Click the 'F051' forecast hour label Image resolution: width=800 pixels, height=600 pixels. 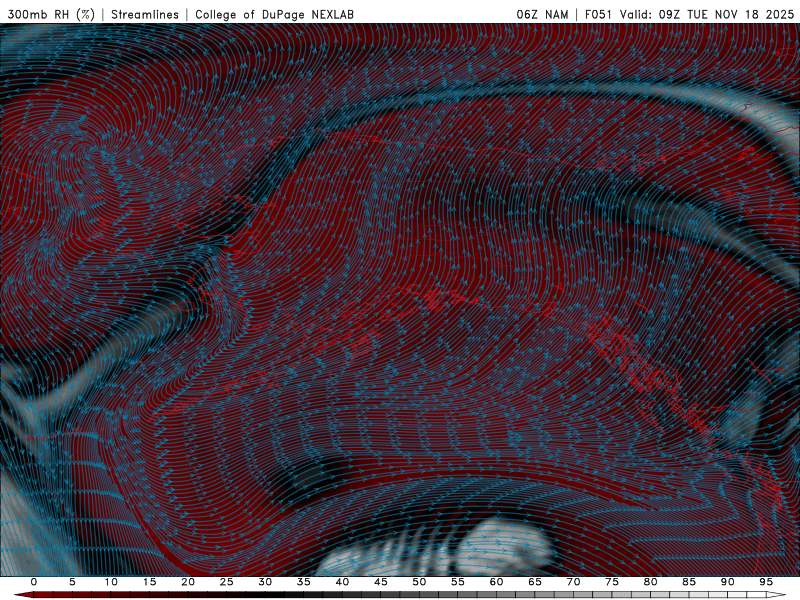598,15
